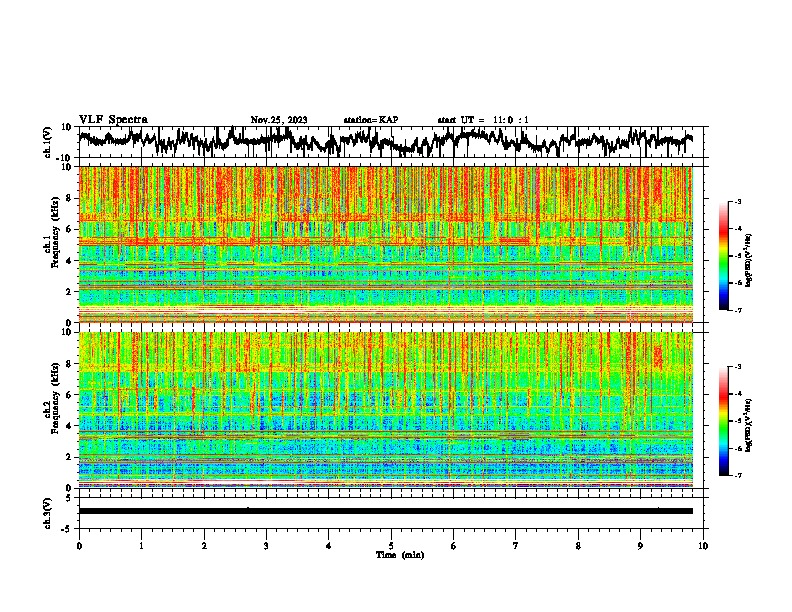The image size is (792, 612).
Task: Click the "-7" tick on ch.1 color bar
Action: coord(738,310)
